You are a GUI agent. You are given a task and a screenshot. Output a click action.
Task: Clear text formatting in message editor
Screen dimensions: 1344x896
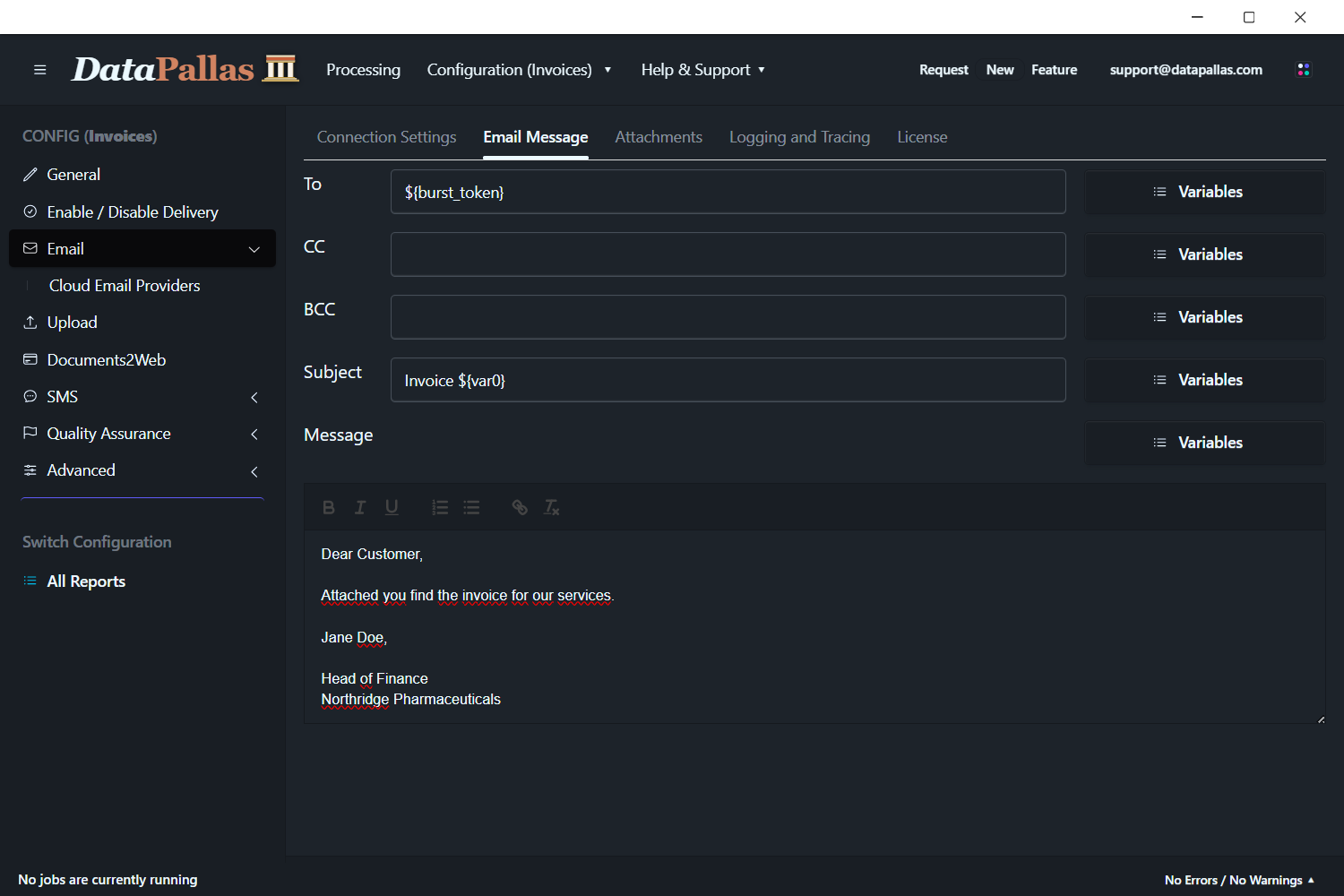551,508
